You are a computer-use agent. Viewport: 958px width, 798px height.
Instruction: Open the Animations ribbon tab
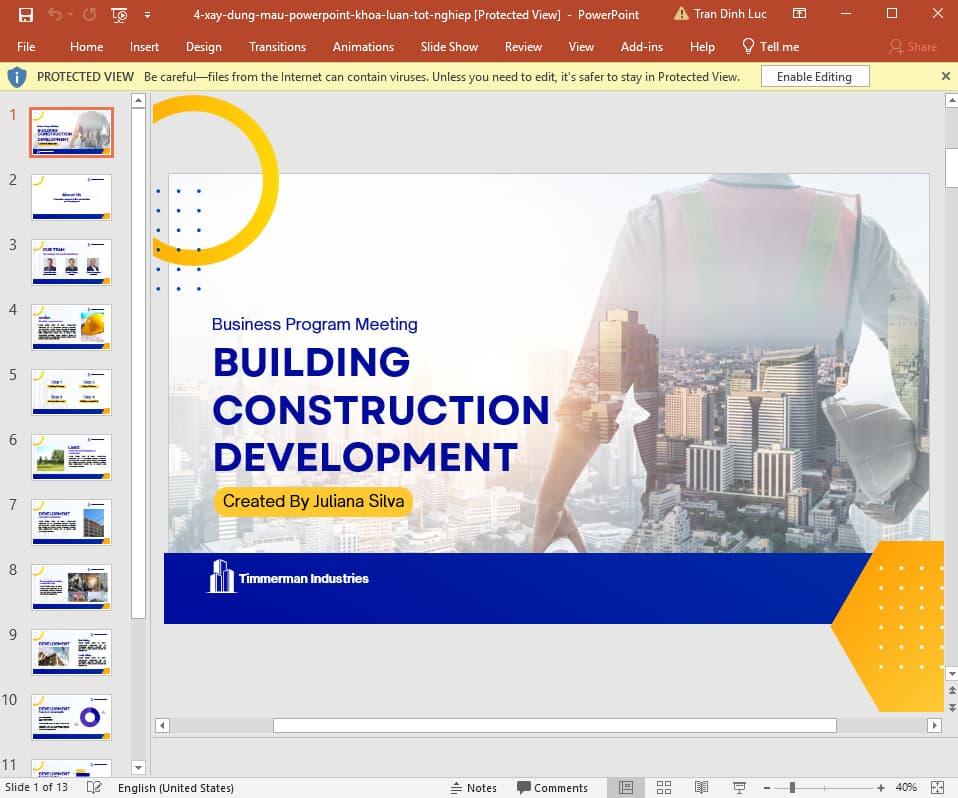[362, 46]
